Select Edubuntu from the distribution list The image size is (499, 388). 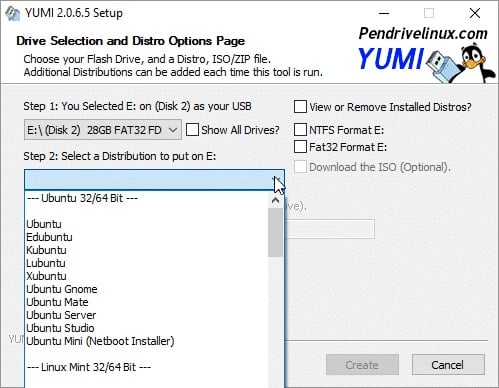(x=147, y=237)
